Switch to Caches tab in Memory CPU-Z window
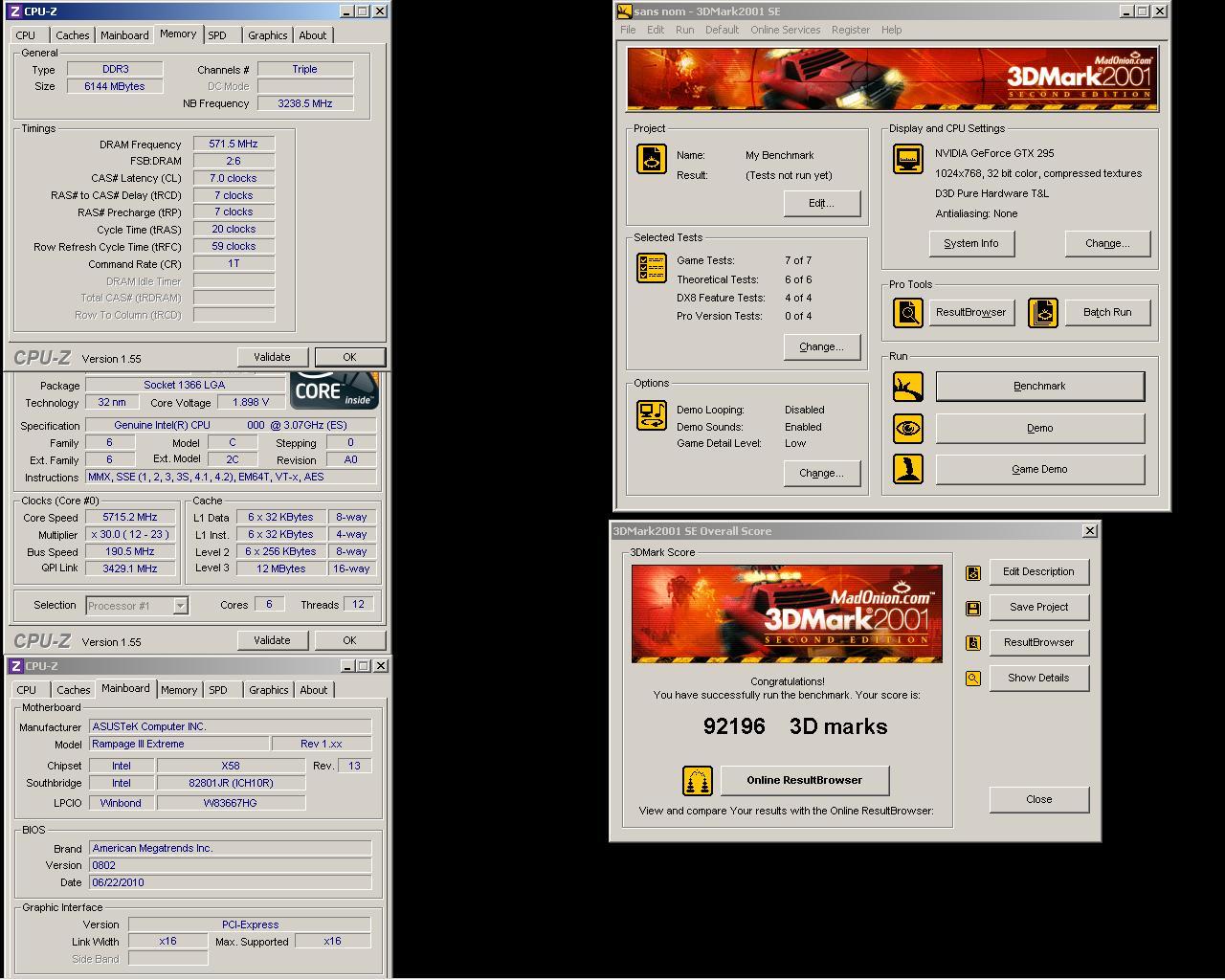This screenshot has height=980, width=1225. pyautogui.click(x=73, y=35)
